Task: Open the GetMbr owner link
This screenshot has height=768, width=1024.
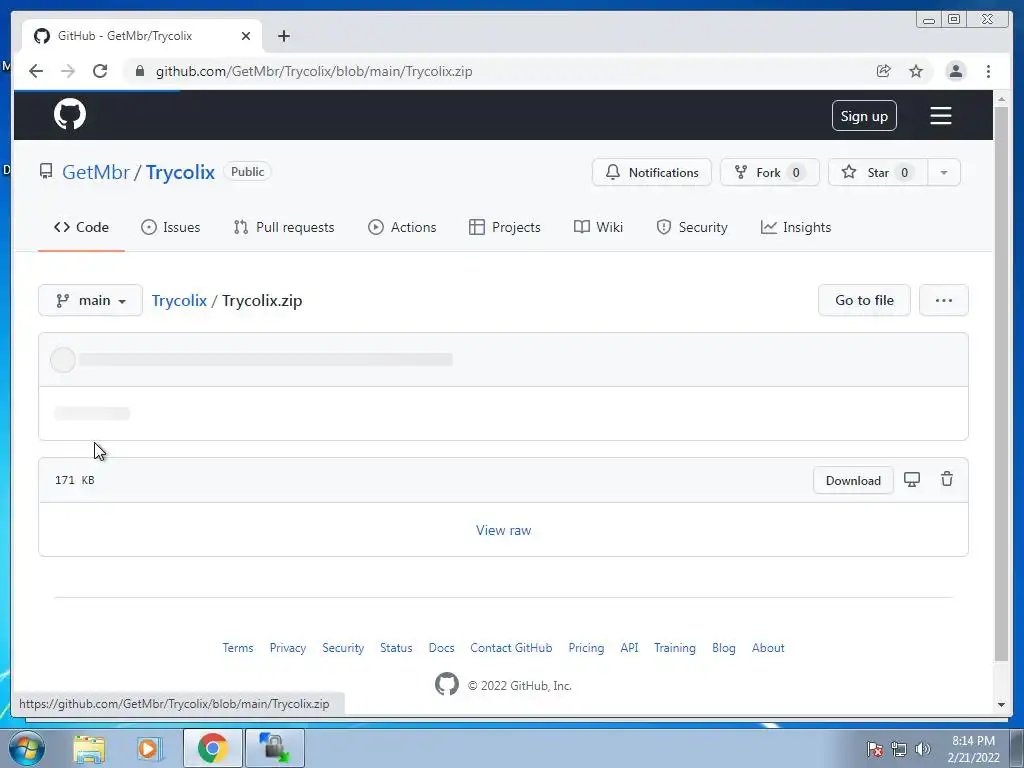Action: pos(96,172)
